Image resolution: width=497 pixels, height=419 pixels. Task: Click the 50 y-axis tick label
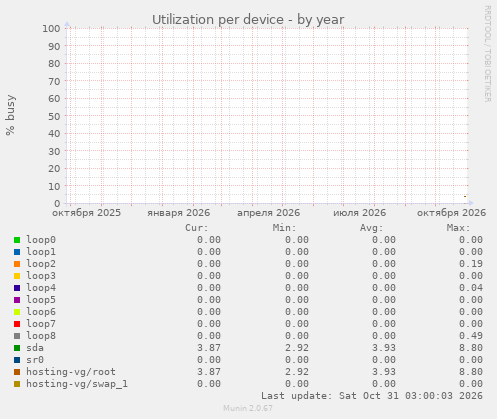point(54,116)
